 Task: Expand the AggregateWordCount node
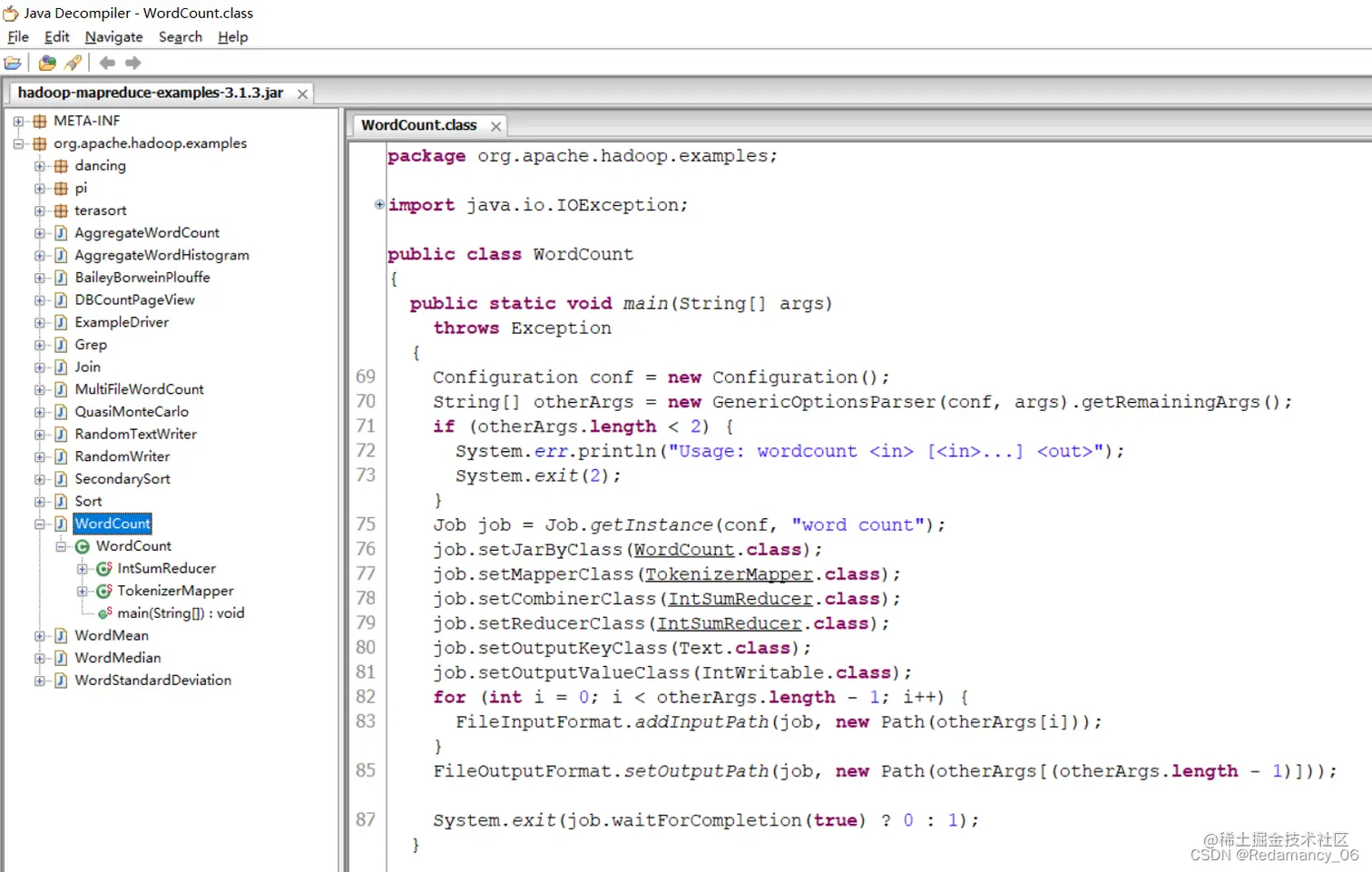tap(40, 233)
